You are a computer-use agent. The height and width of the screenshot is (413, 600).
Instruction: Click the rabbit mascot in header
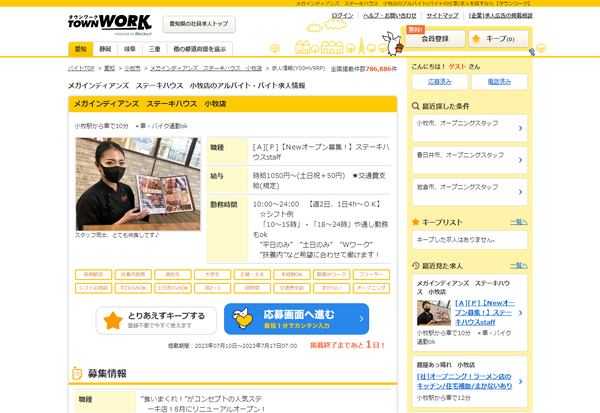click(x=392, y=44)
